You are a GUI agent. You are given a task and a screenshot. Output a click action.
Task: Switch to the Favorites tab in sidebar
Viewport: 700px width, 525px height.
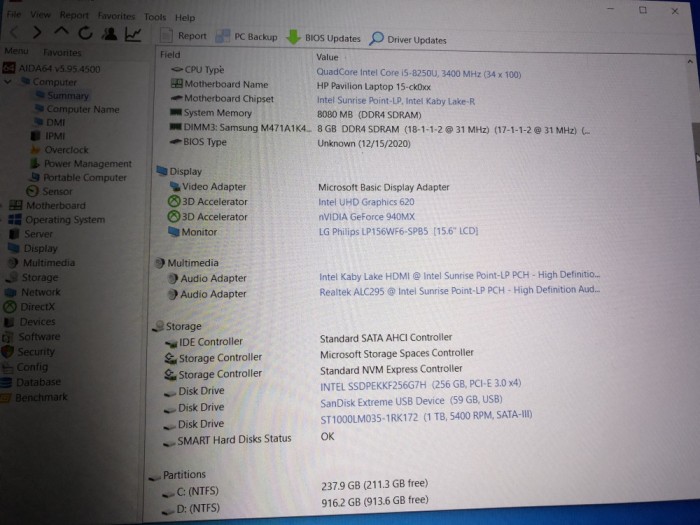62,53
